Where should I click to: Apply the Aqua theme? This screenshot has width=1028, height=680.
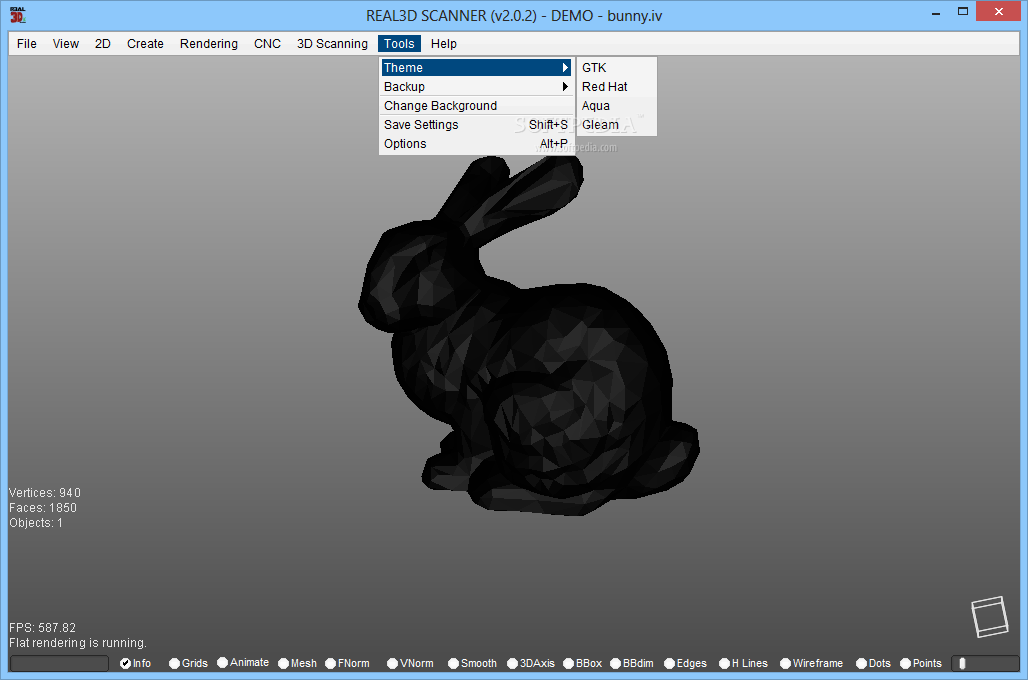(x=616, y=106)
